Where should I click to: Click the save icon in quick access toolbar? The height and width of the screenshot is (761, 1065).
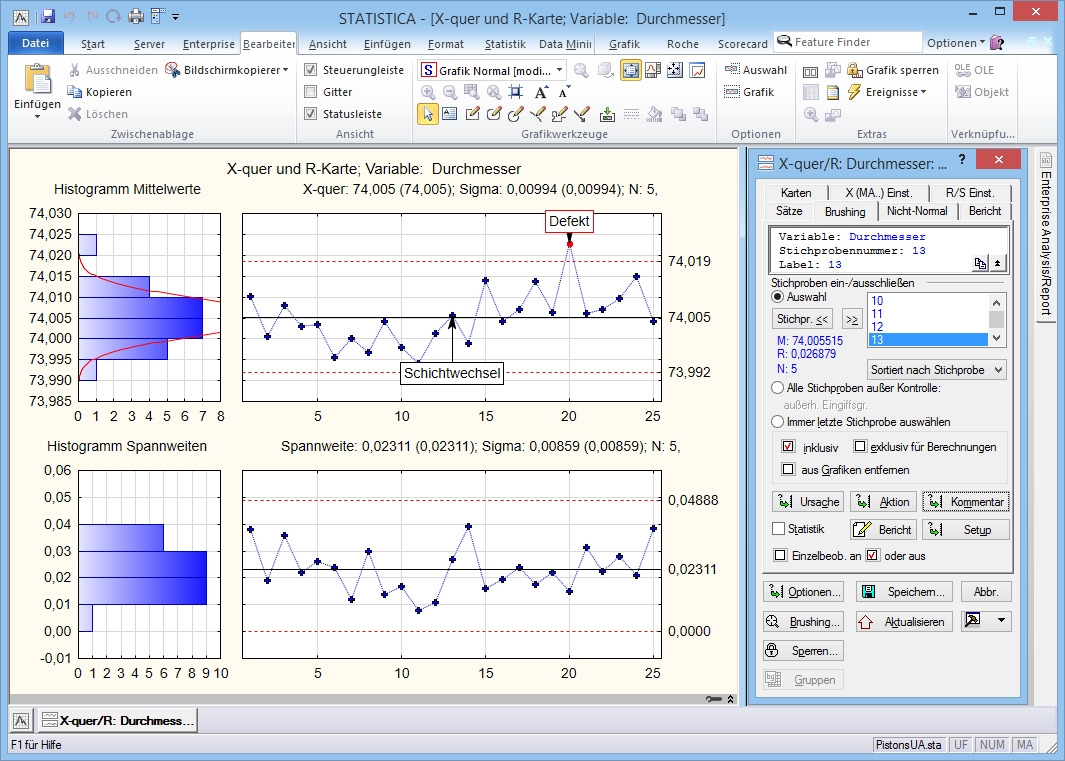[47, 17]
